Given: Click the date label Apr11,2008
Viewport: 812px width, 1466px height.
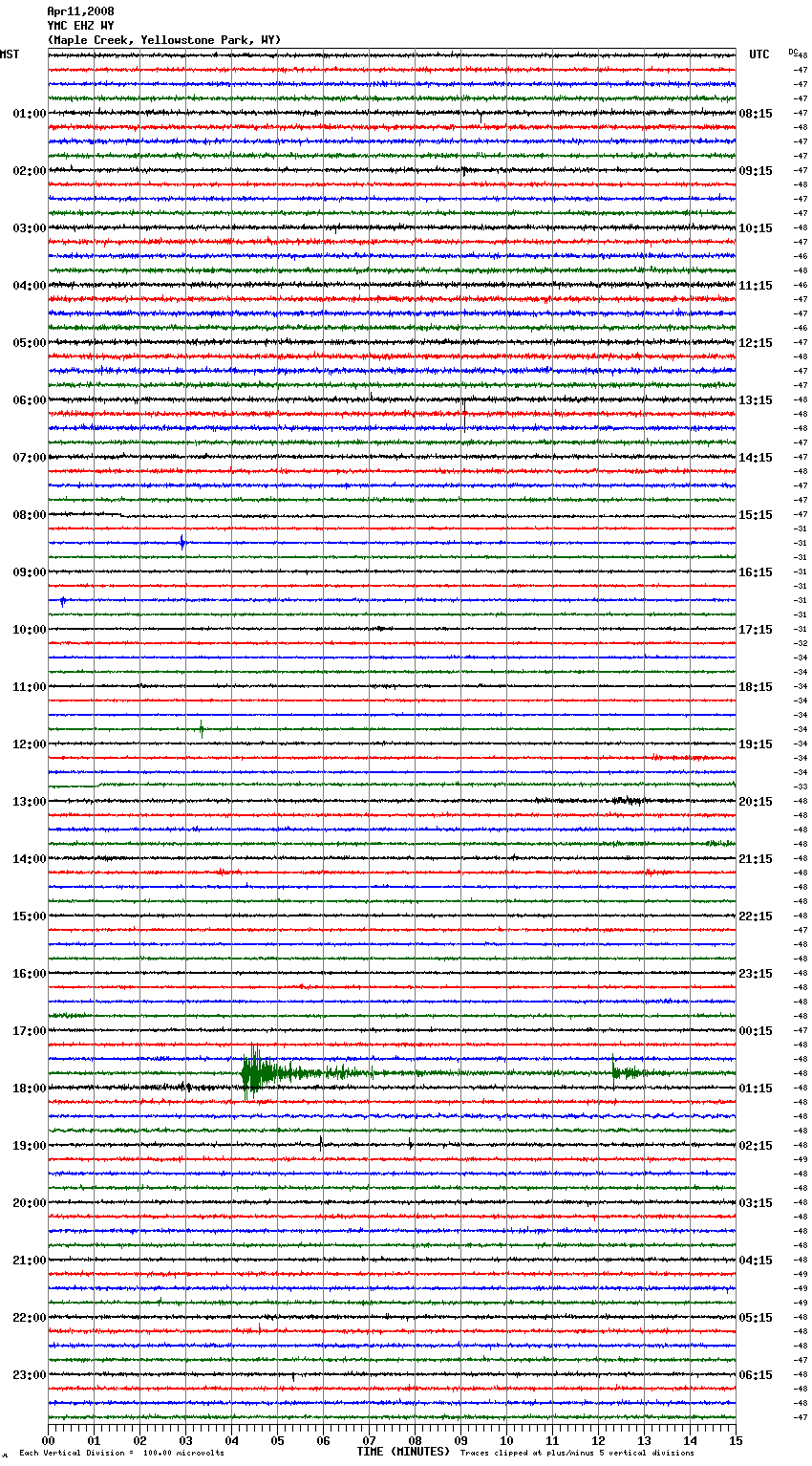Looking at the screenshot, I should click(x=80, y=11).
